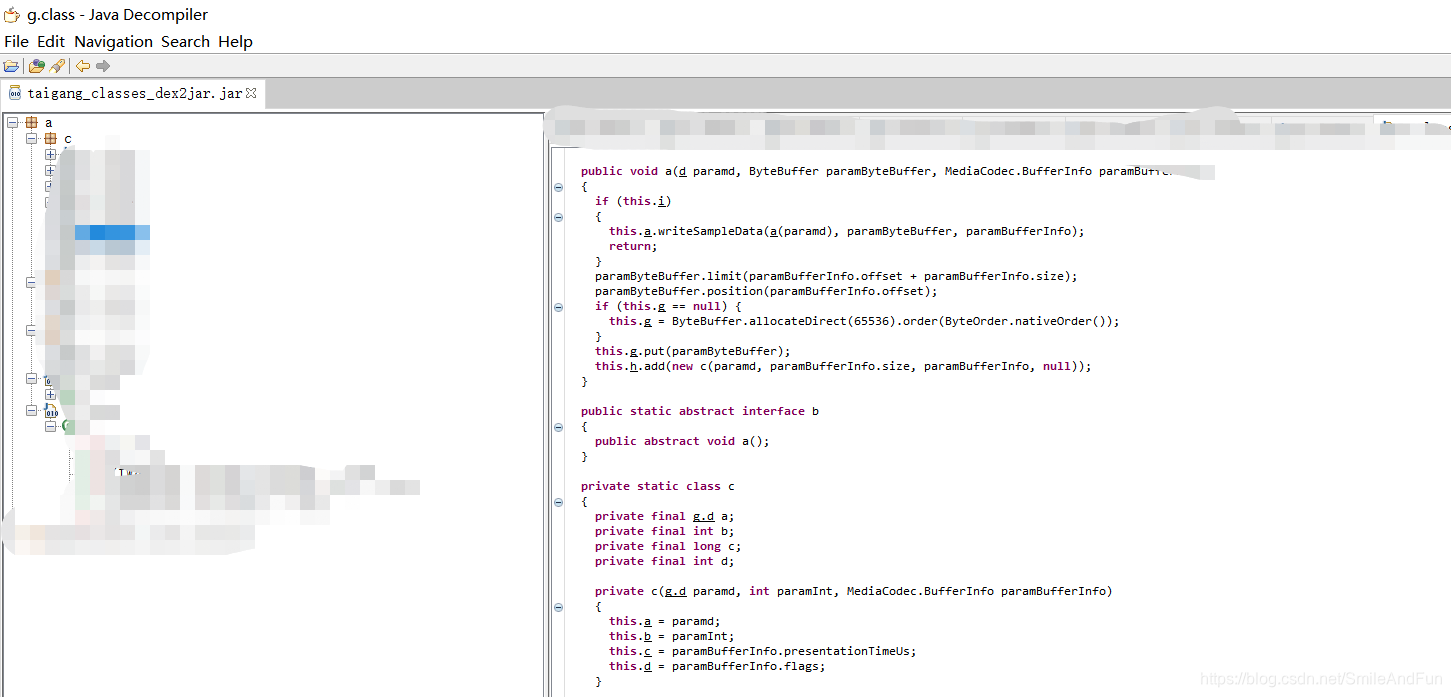Follow the g.d link in field declaration
Viewport: 1451px width, 697px height.
click(x=703, y=516)
